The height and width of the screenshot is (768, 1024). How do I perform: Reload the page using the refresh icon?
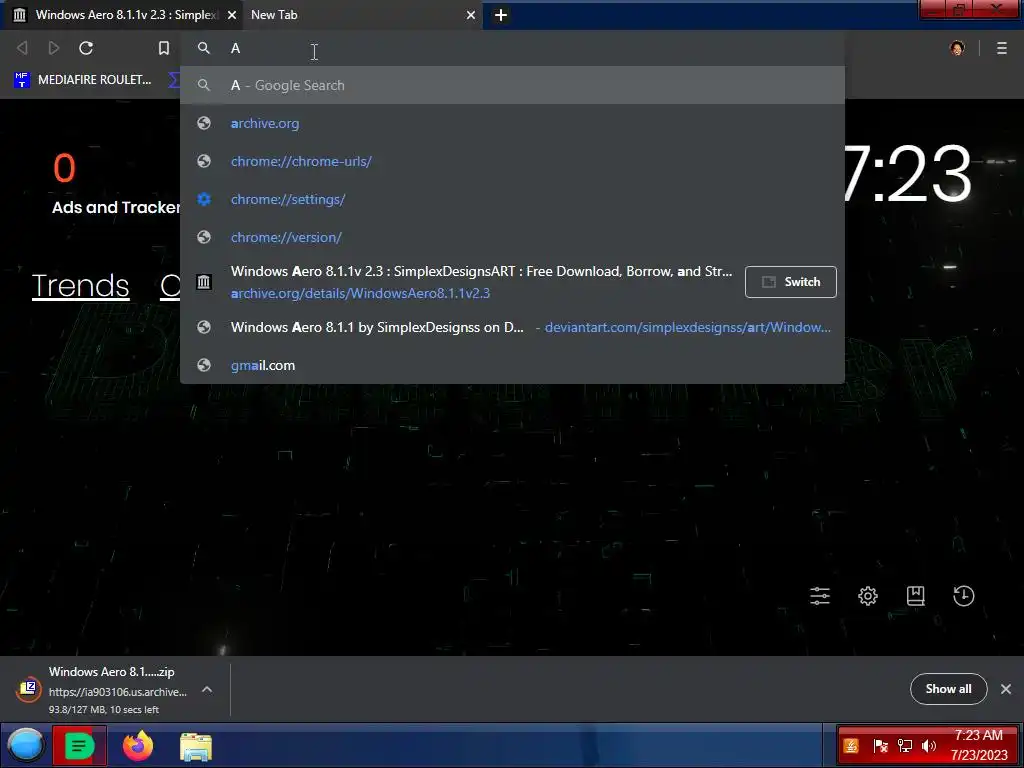coord(86,48)
